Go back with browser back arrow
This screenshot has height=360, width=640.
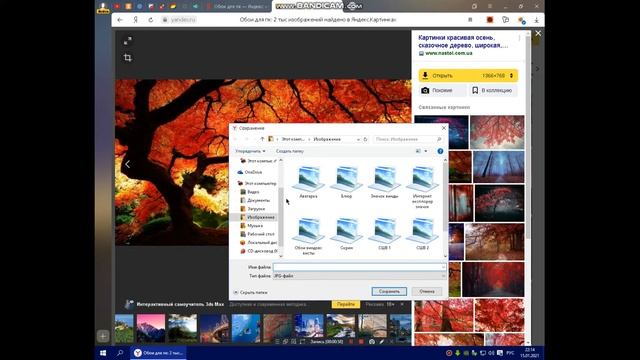(120, 20)
